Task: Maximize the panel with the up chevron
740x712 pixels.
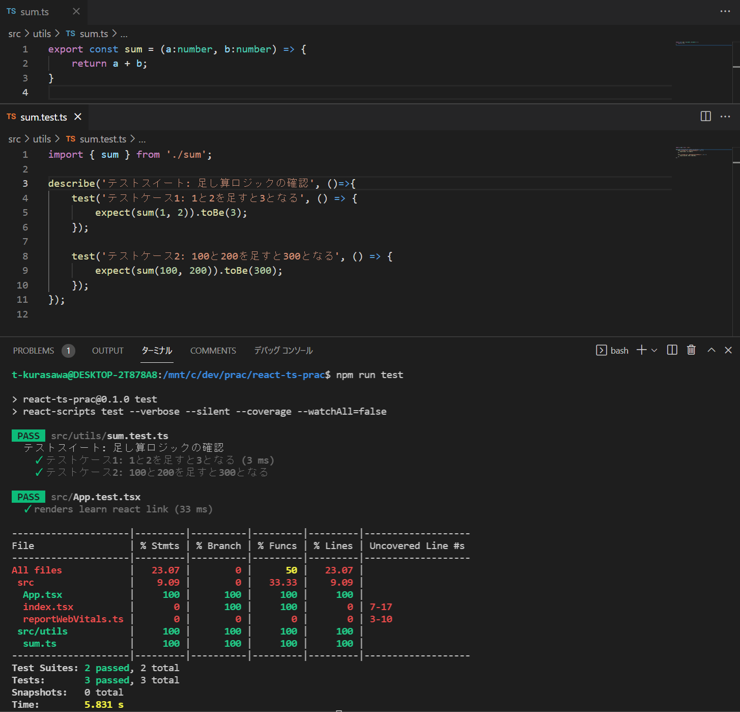Action: [x=711, y=350]
